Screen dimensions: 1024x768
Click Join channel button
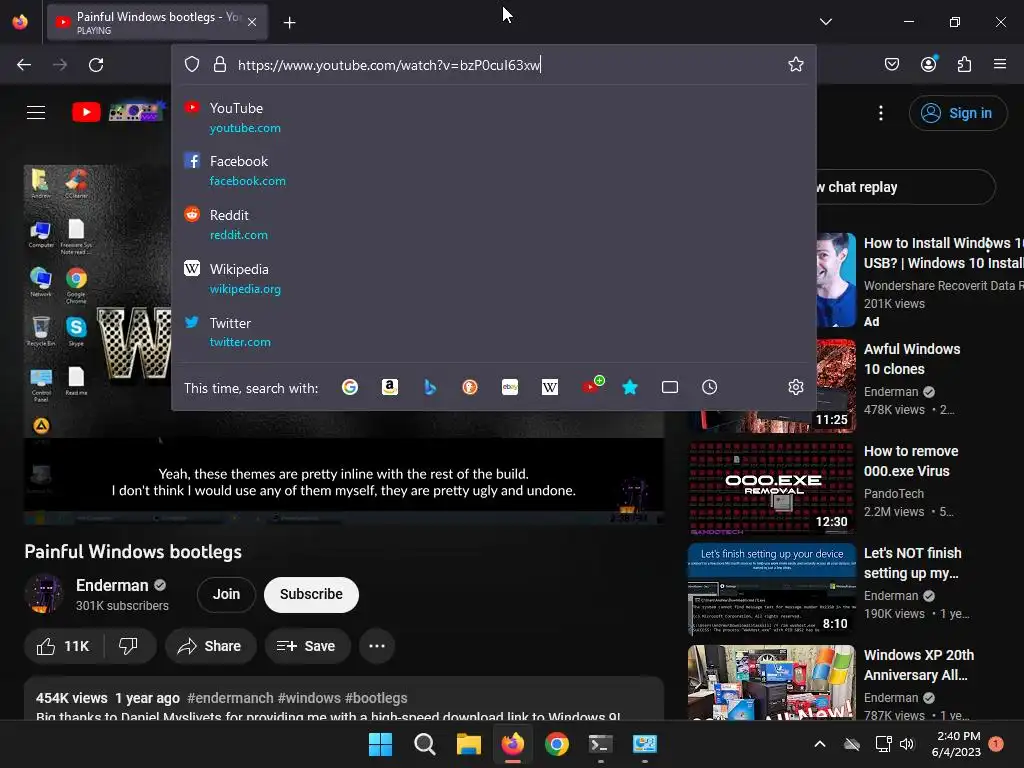click(226, 594)
